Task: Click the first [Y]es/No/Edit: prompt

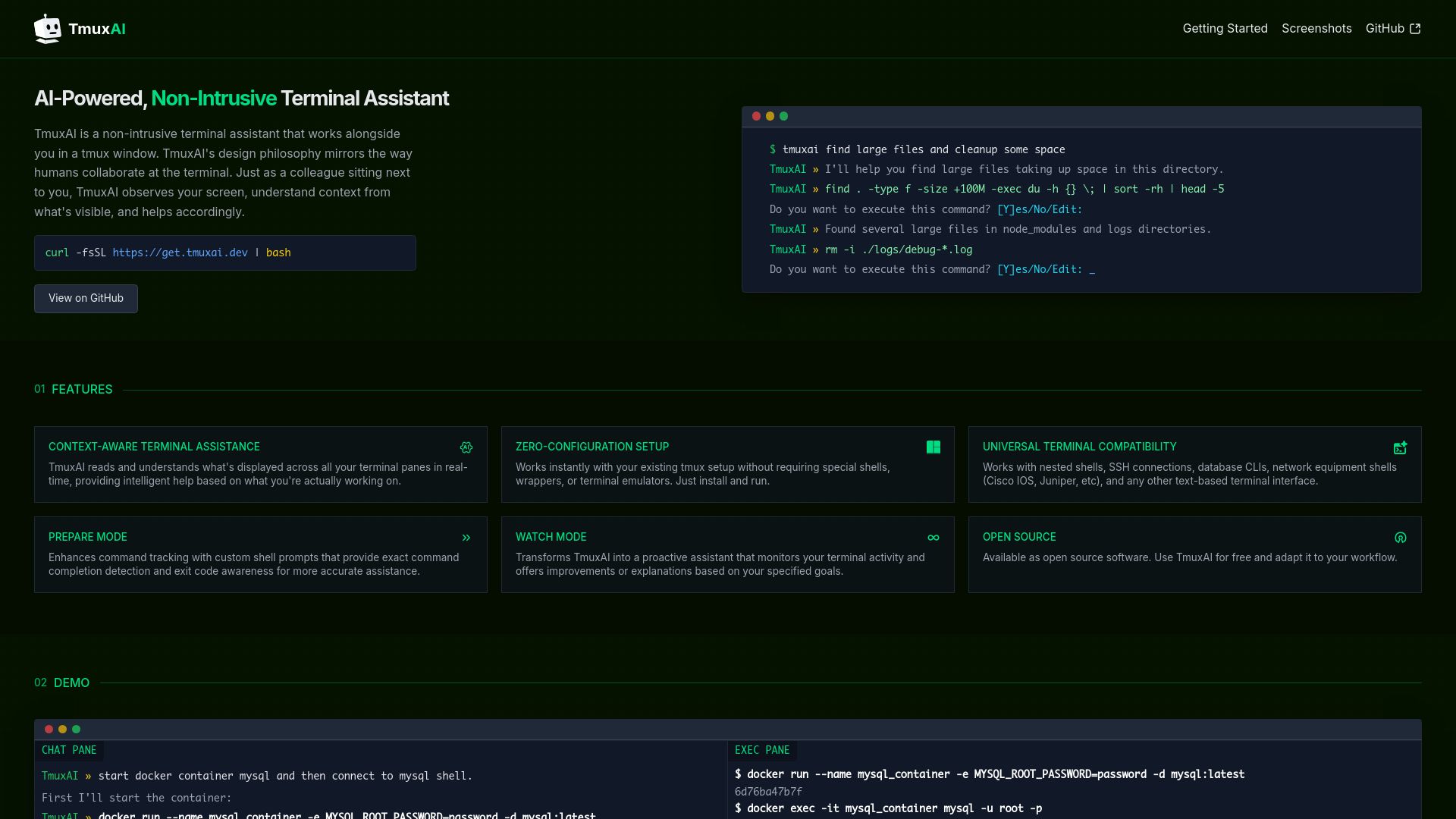Action: tap(1040, 209)
